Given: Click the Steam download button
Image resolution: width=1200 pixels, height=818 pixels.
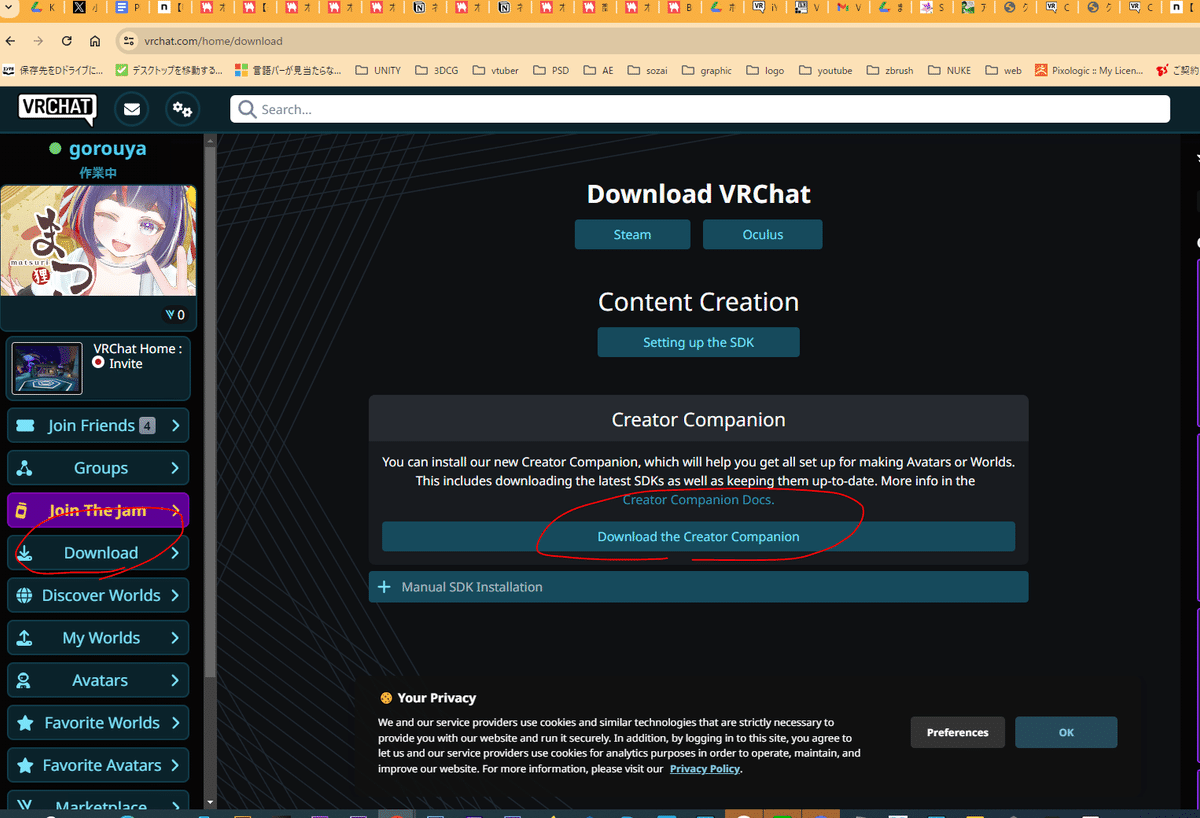Looking at the screenshot, I should tap(632, 234).
